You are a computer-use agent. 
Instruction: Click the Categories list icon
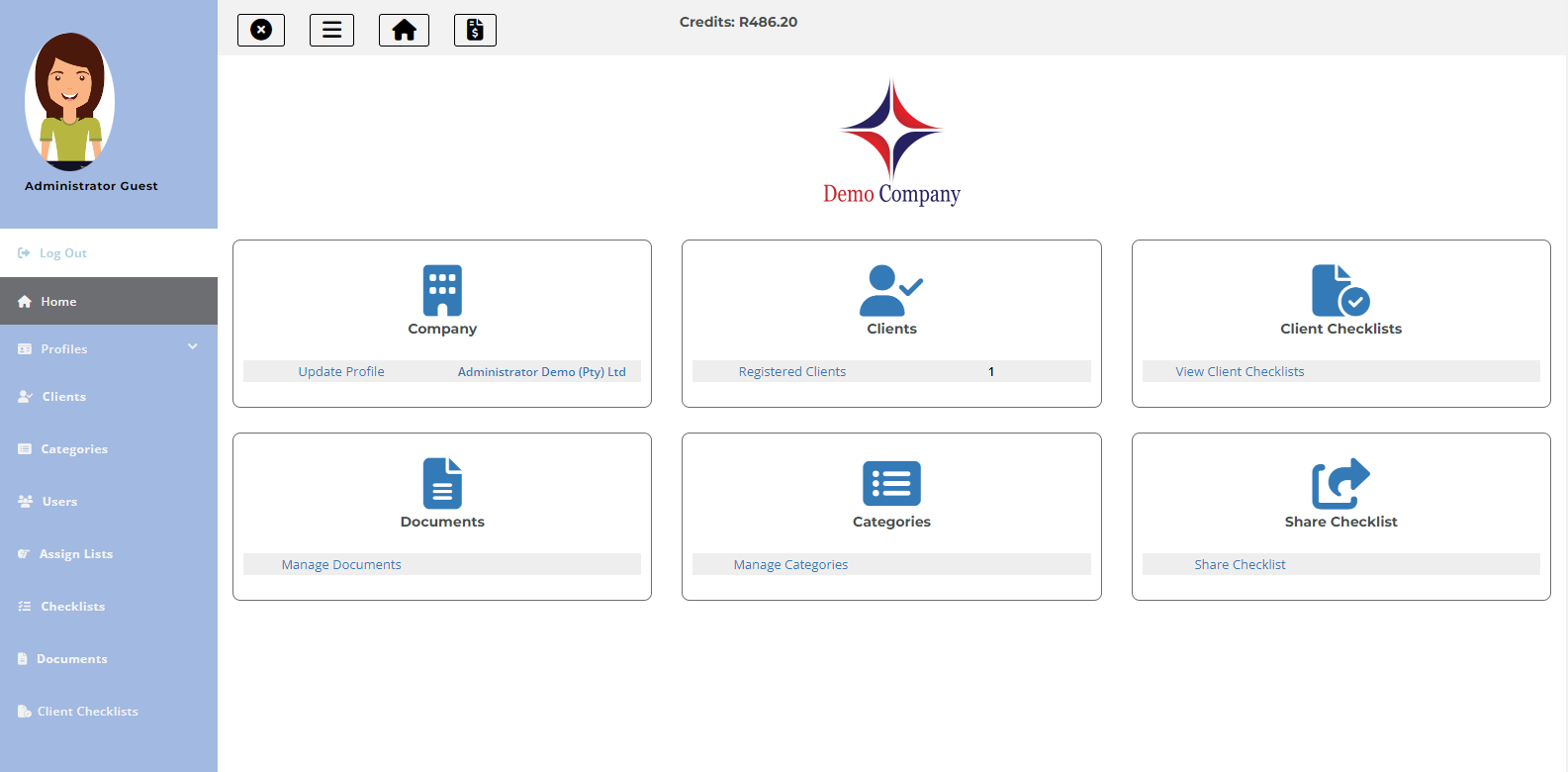891,483
